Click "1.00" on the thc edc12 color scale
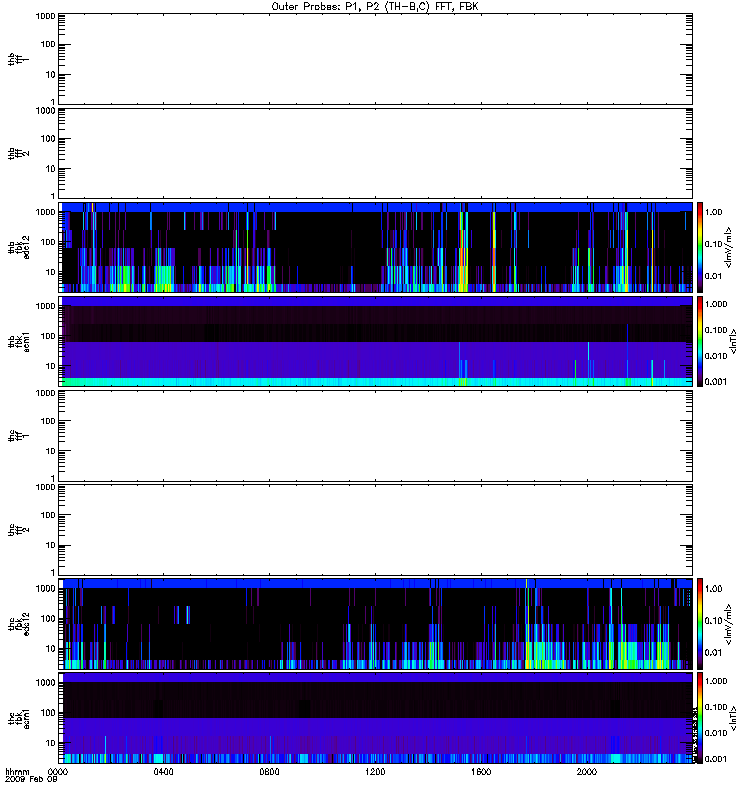This screenshot has width=750, height=800. point(713,589)
